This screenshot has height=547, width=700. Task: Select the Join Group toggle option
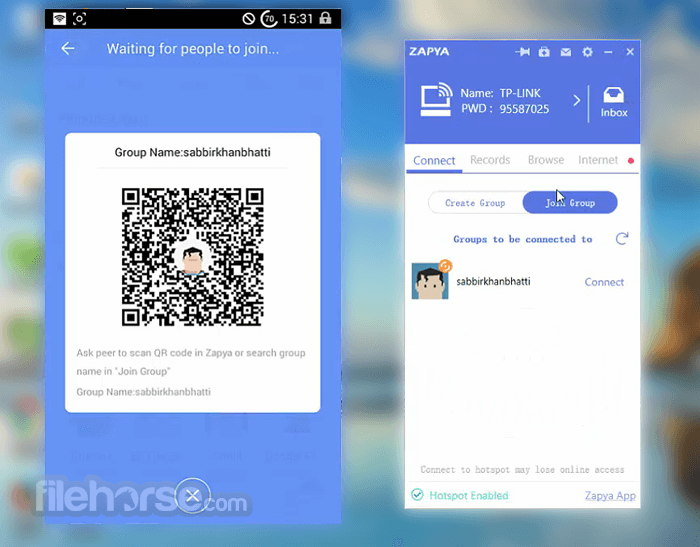[570, 203]
